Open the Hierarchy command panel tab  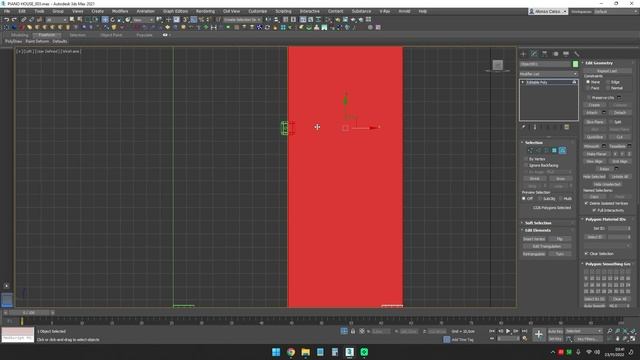(x=544, y=54)
